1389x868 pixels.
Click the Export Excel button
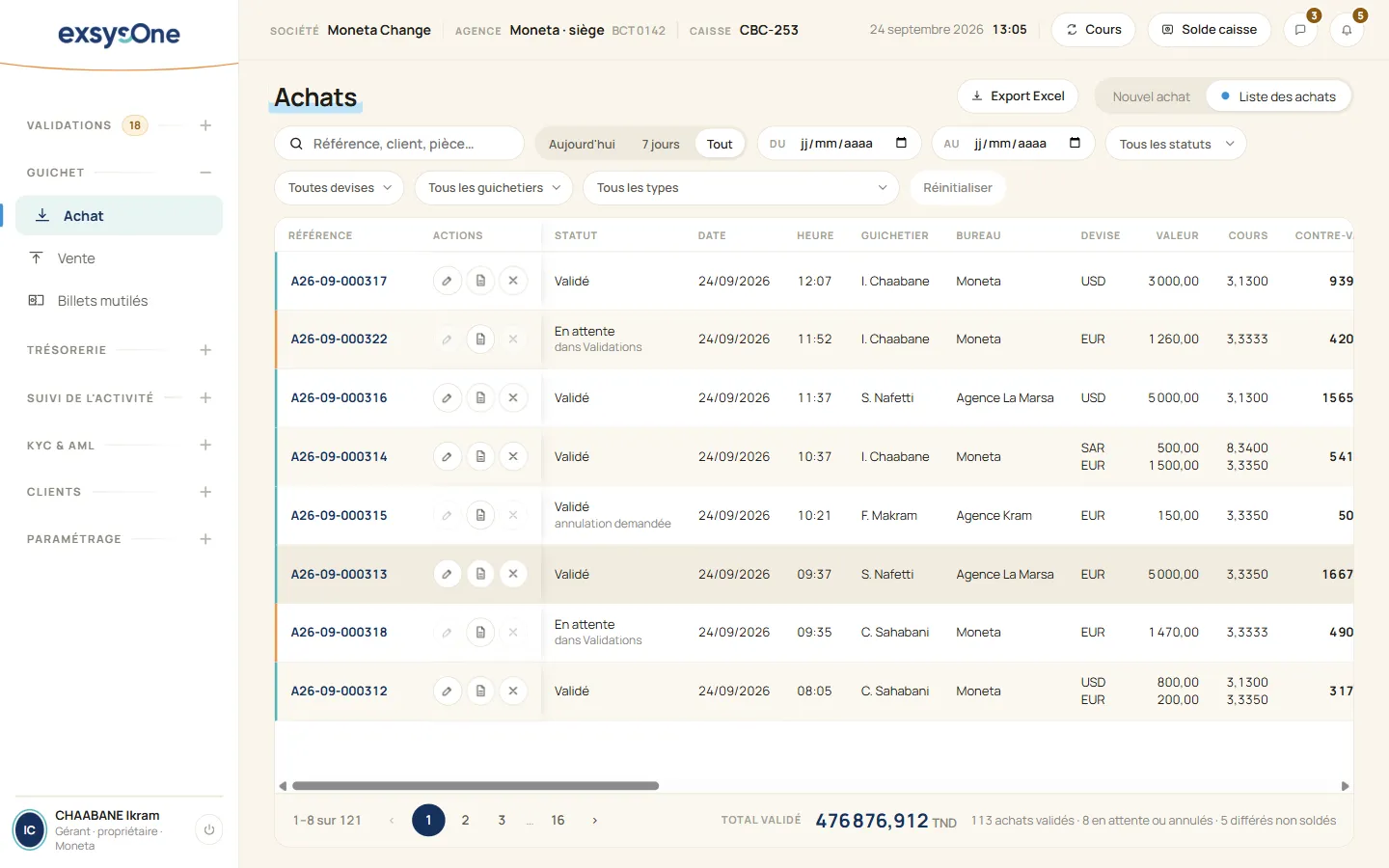1018,96
